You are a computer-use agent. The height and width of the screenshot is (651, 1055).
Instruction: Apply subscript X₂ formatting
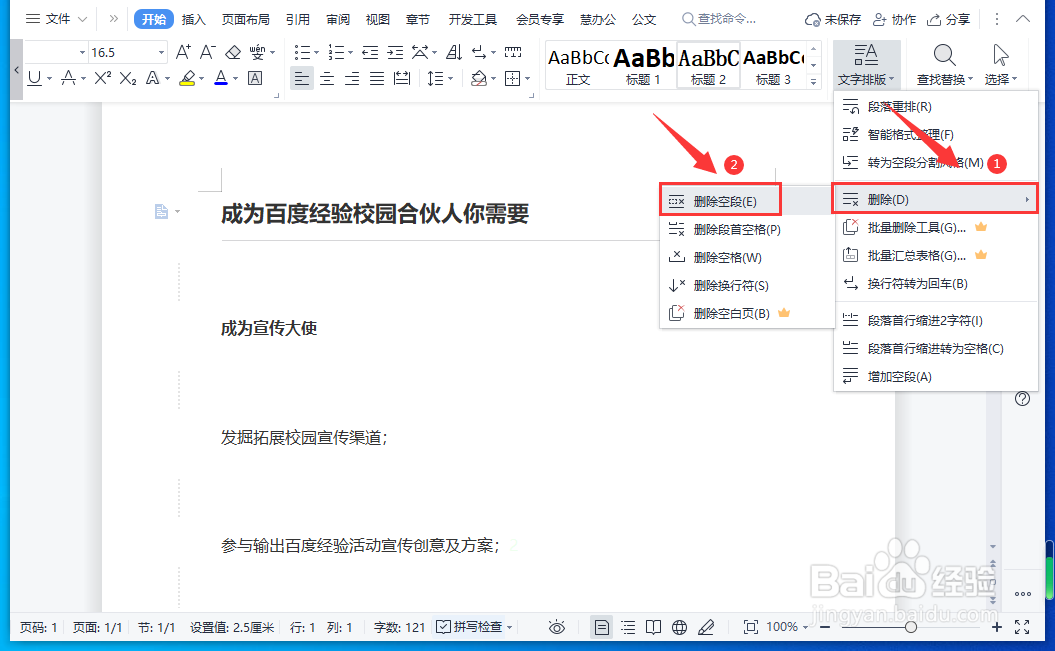click(x=127, y=79)
